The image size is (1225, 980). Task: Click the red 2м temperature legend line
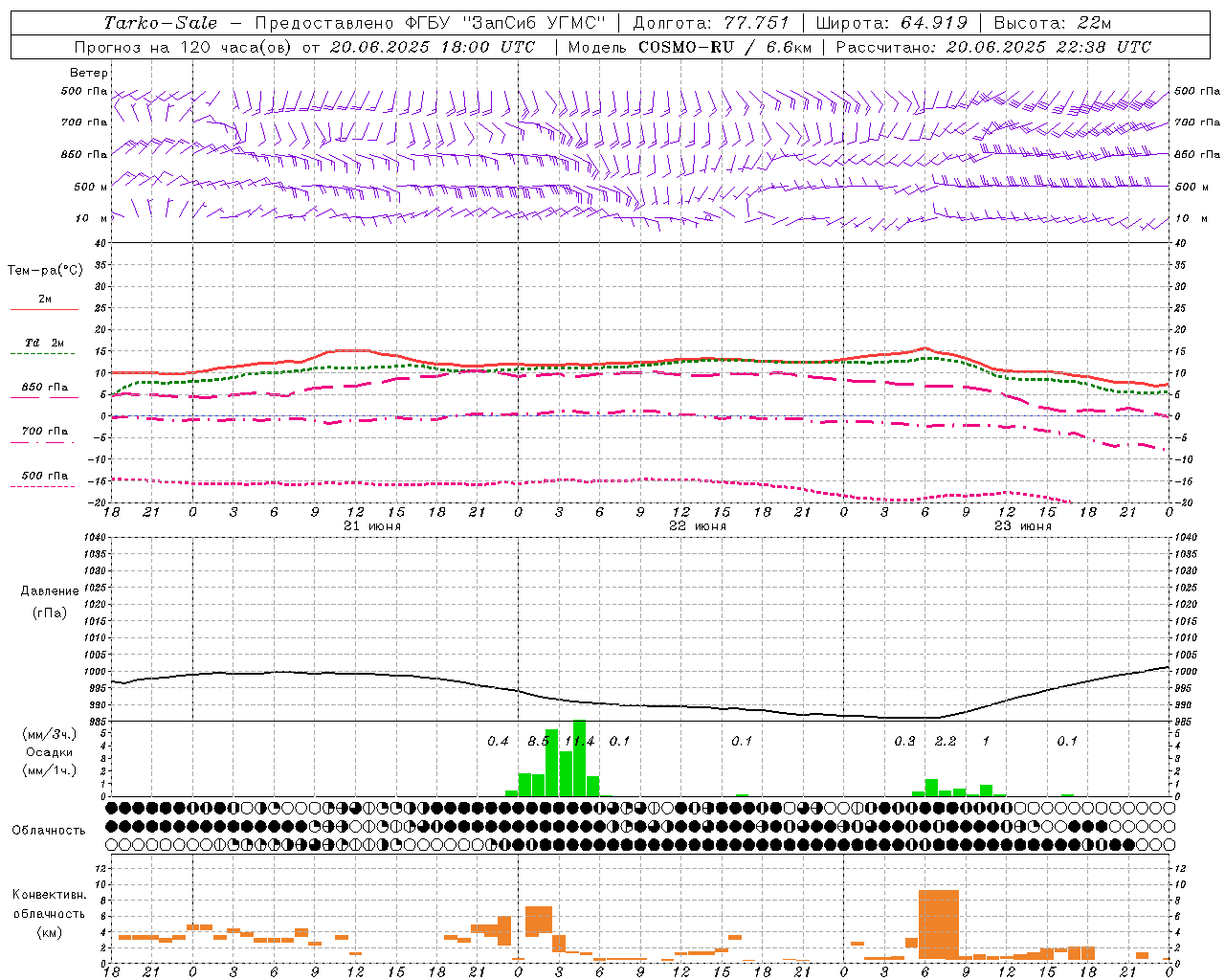(44, 309)
